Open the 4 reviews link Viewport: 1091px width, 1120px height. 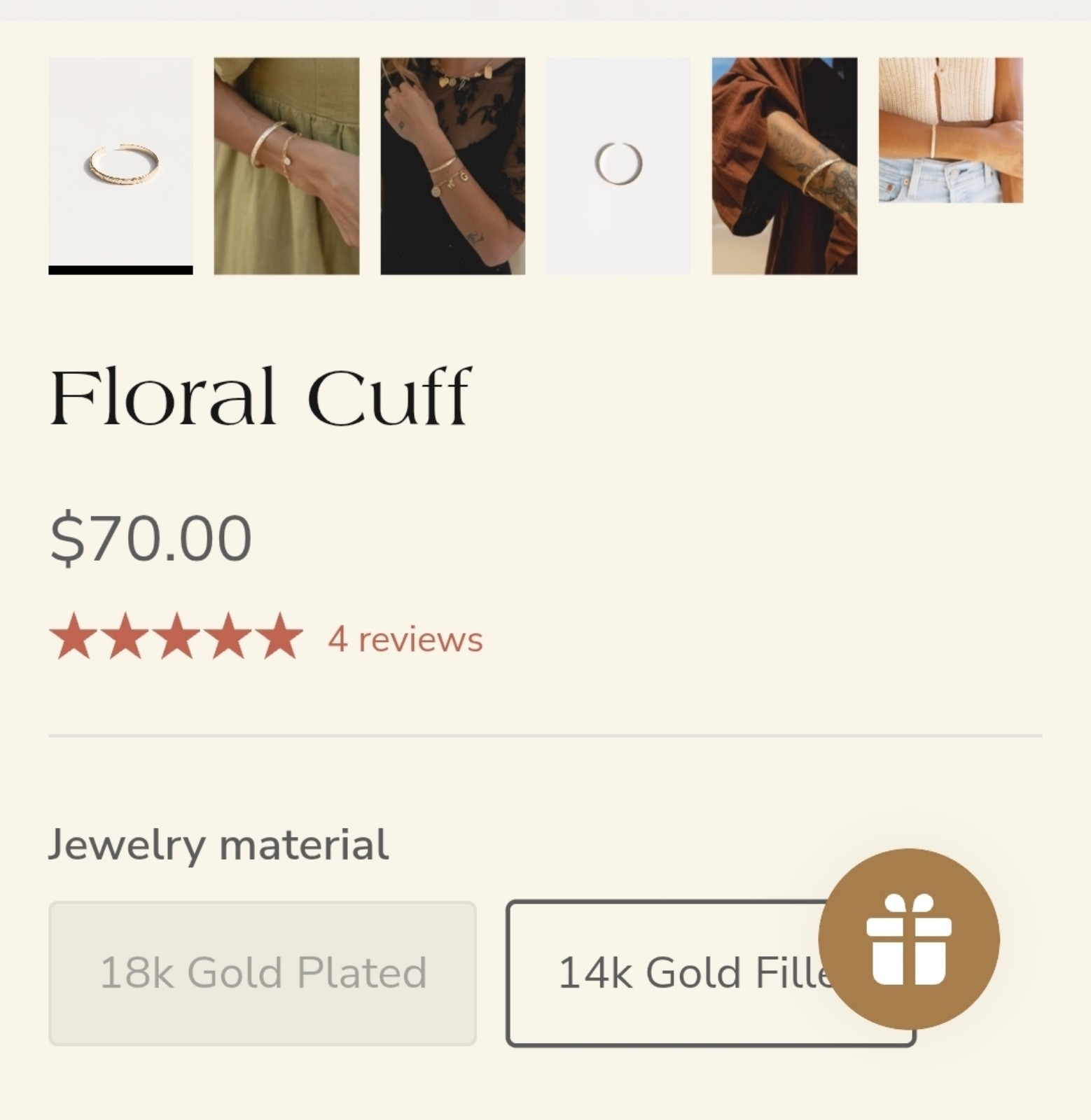(405, 640)
